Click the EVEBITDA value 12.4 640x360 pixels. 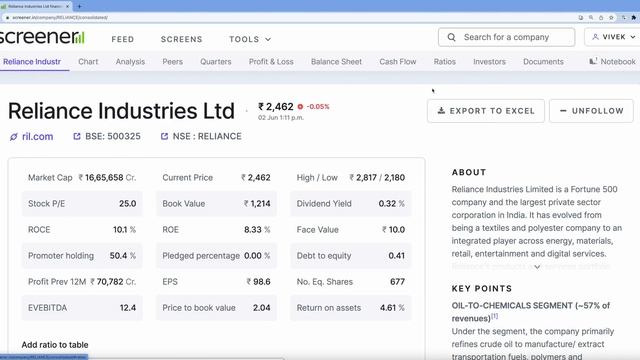coord(128,308)
